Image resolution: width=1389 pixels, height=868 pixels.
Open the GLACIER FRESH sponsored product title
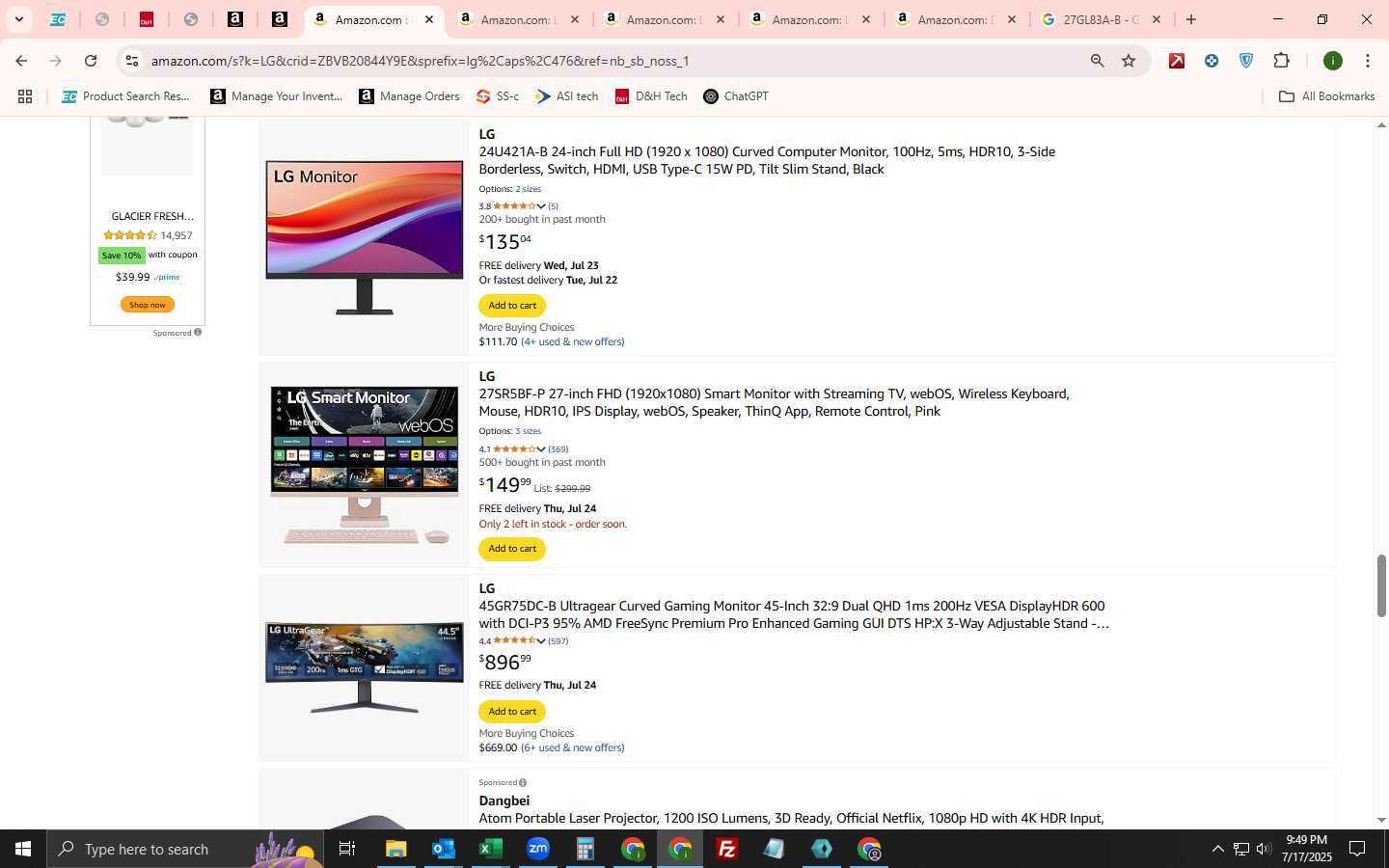click(152, 216)
